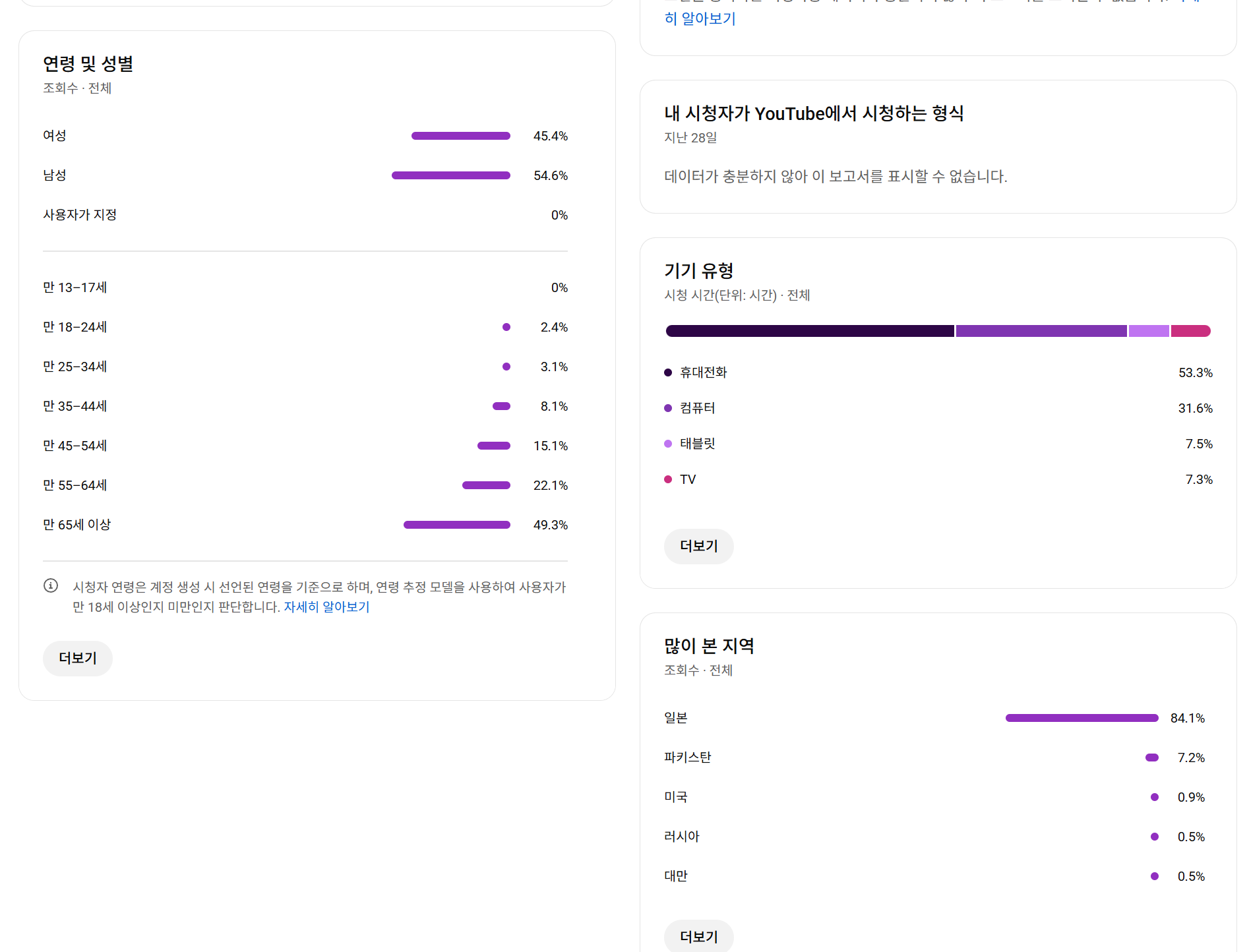Select the dark 휴대전화 segment of device bar
The image size is (1249, 952).
click(810, 331)
